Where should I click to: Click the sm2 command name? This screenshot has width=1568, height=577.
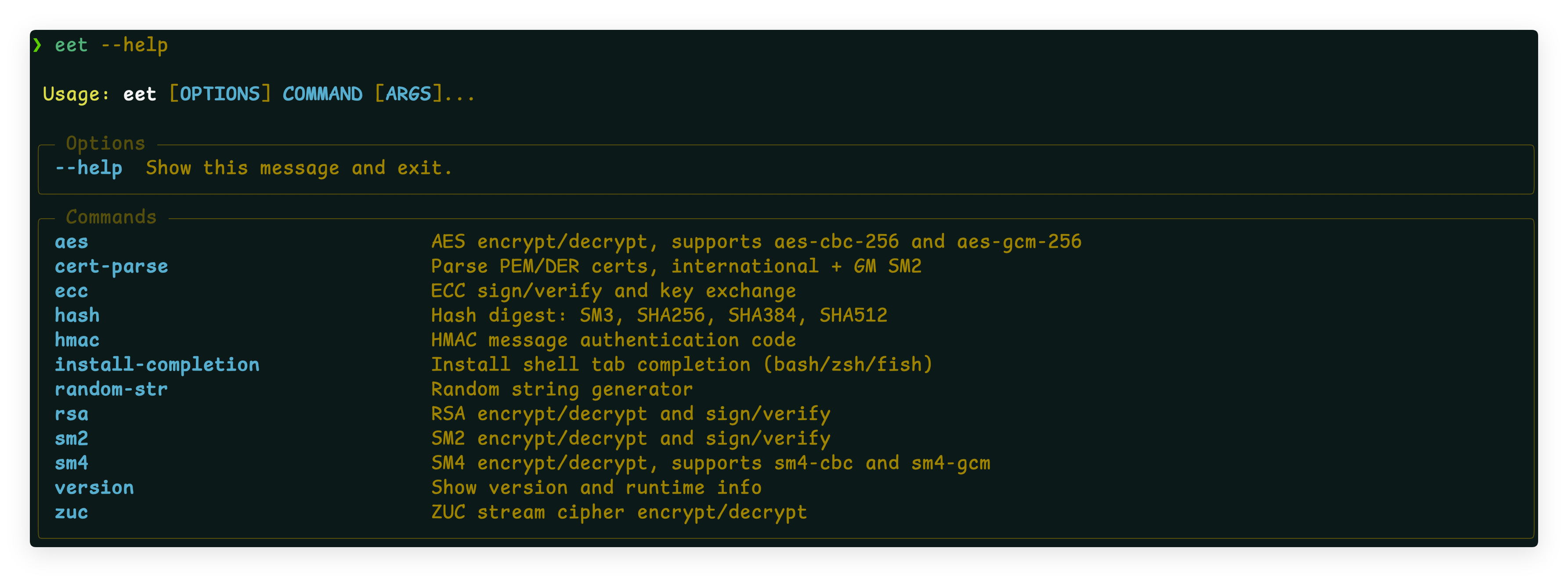tap(71, 439)
